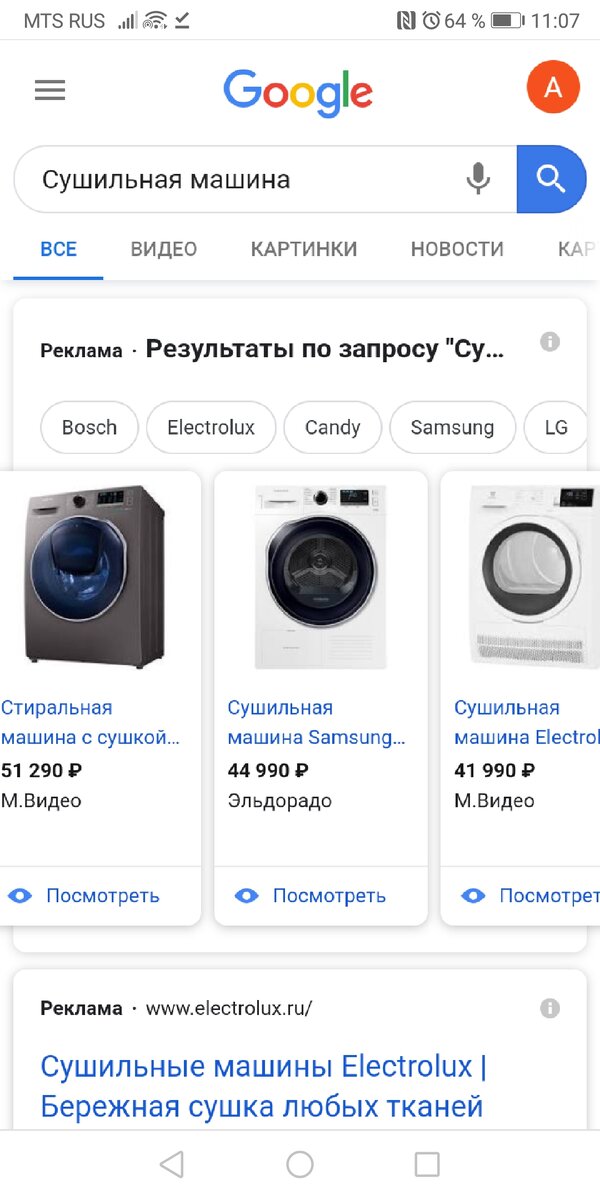Tap the blue search magnifier icon
Viewport: 600px width, 1200px height.
click(552, 179)
